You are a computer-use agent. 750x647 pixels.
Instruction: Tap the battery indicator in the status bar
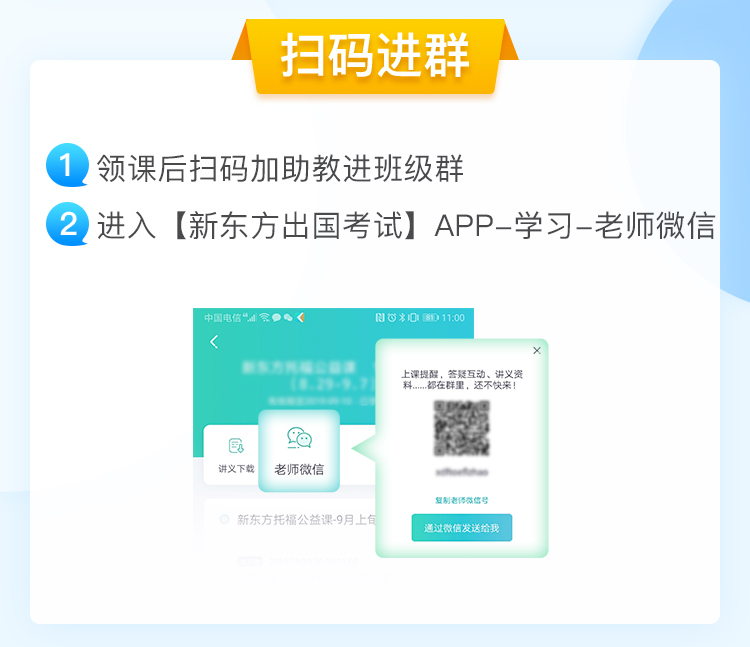tap(430, 318)
